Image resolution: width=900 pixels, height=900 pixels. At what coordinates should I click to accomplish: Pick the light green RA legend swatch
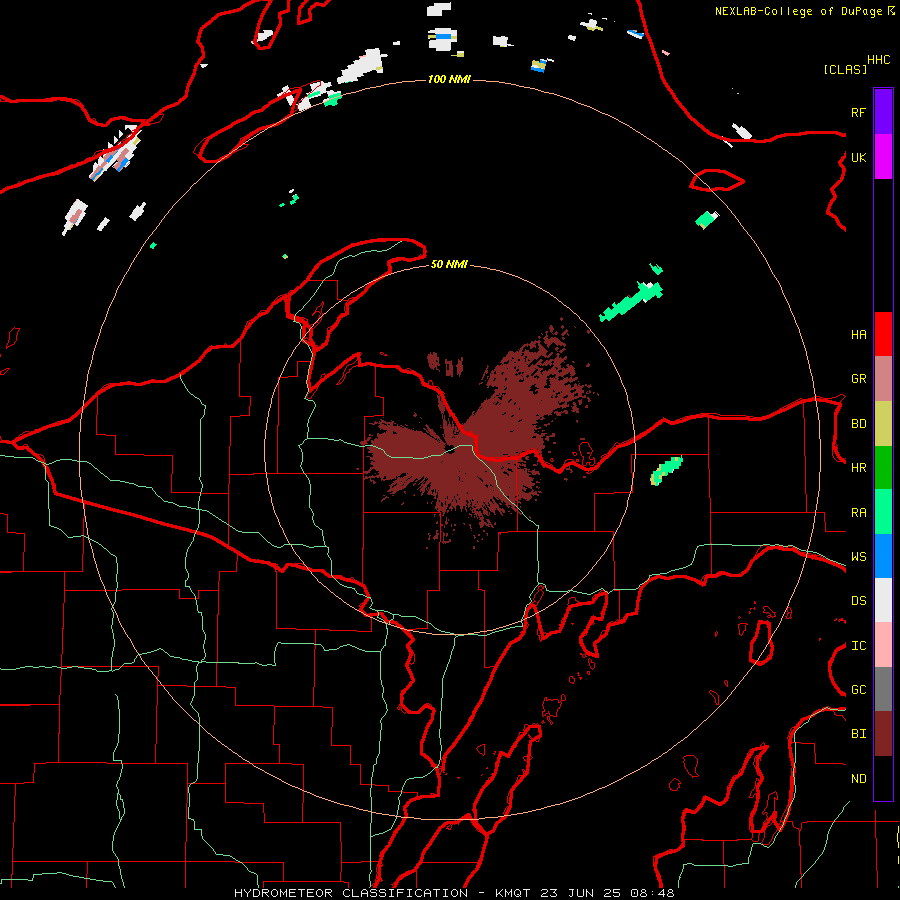pyautogui.click(x=883, y=512)
